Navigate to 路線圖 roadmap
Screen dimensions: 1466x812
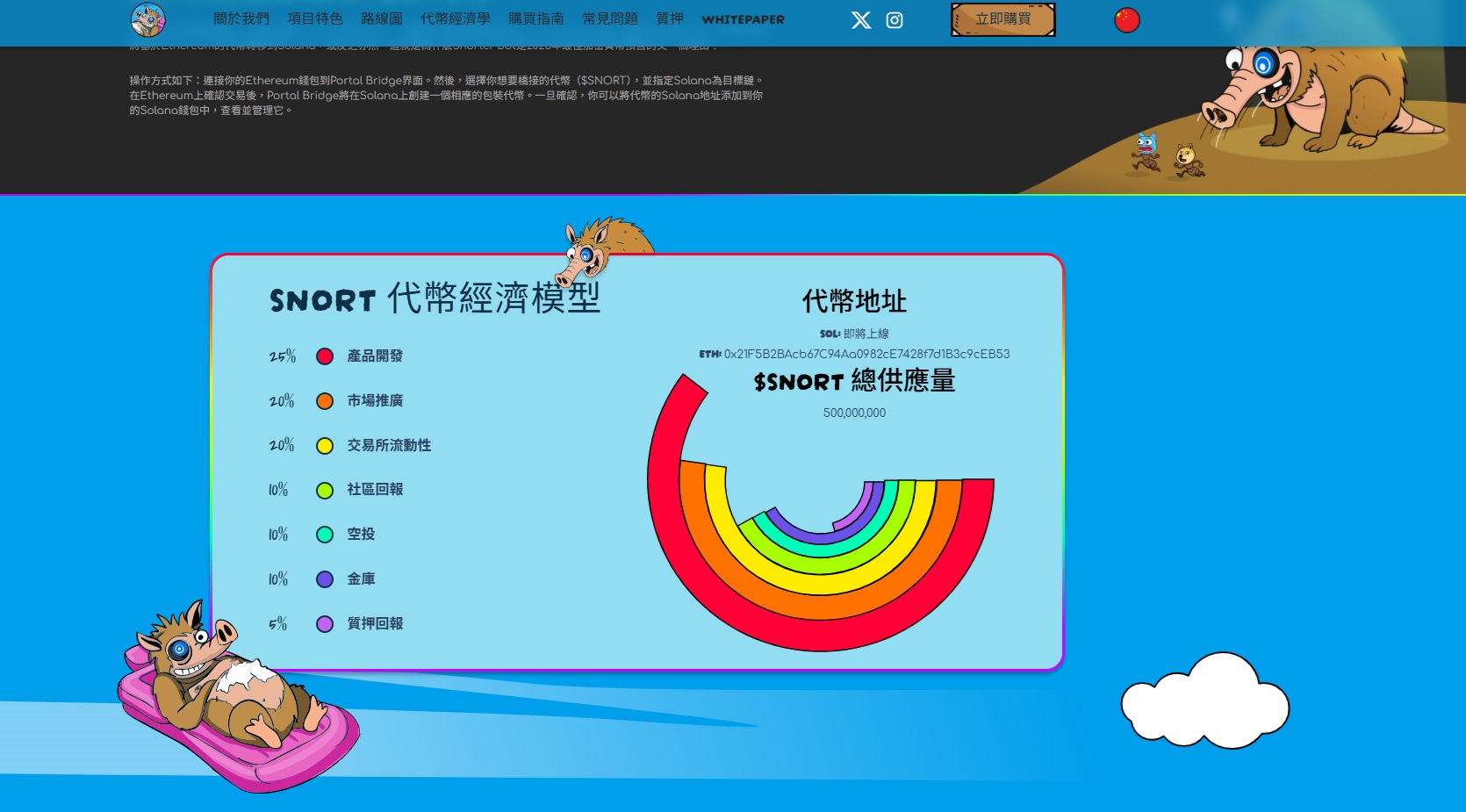tap(382, 19)
